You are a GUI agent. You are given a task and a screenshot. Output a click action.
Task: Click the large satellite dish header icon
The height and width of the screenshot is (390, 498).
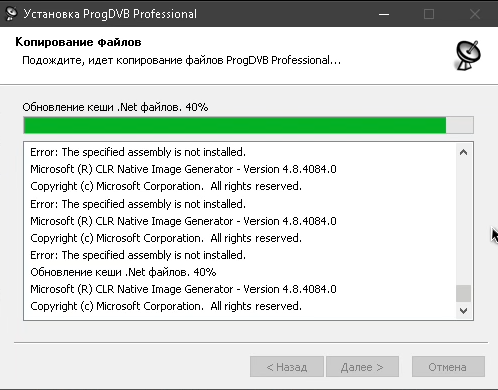(x=468, y=55)
